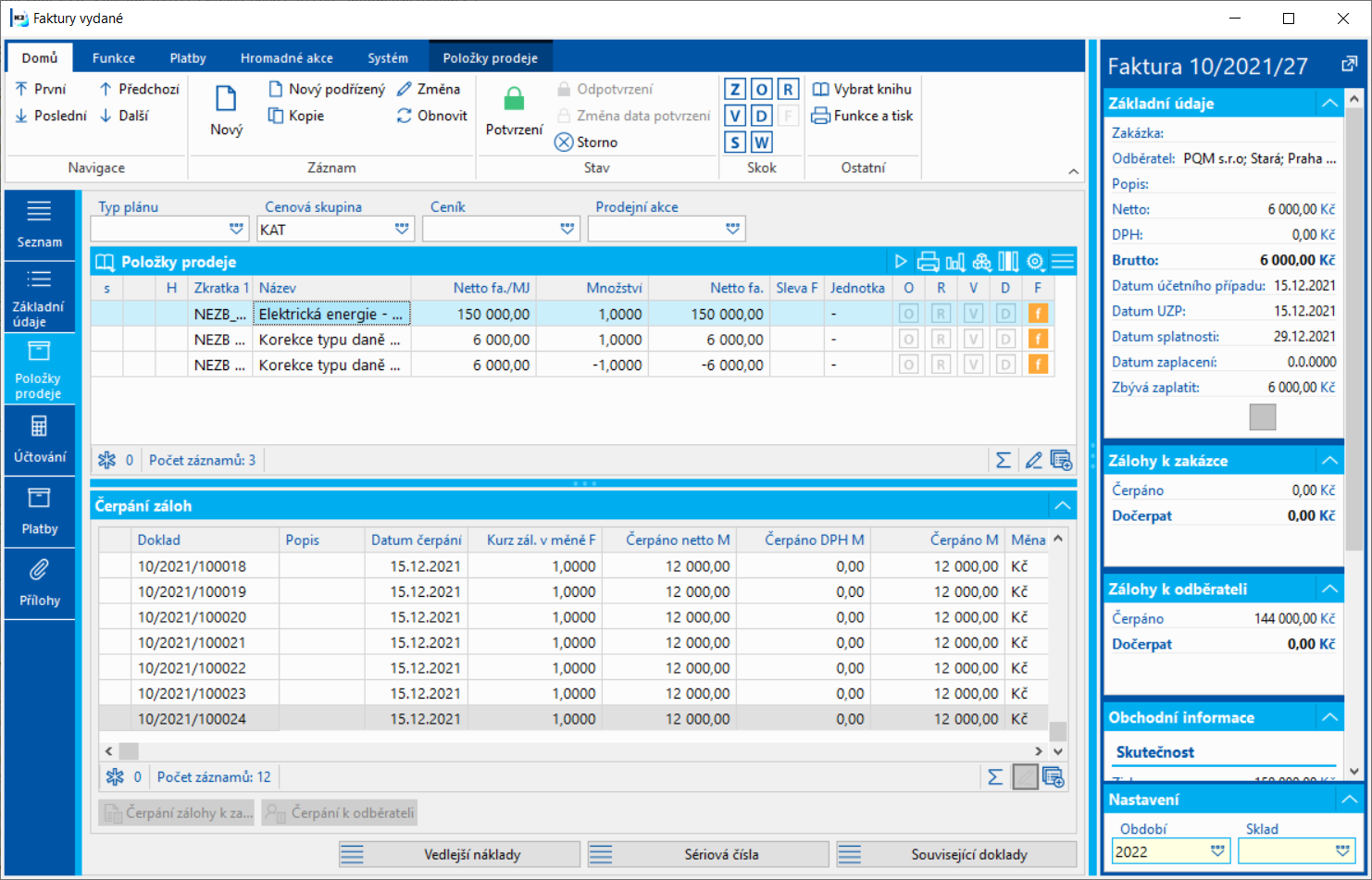Toggle O flag in first Elektrická energie row
Screen dimensions: 1372x880
point(908,314)
